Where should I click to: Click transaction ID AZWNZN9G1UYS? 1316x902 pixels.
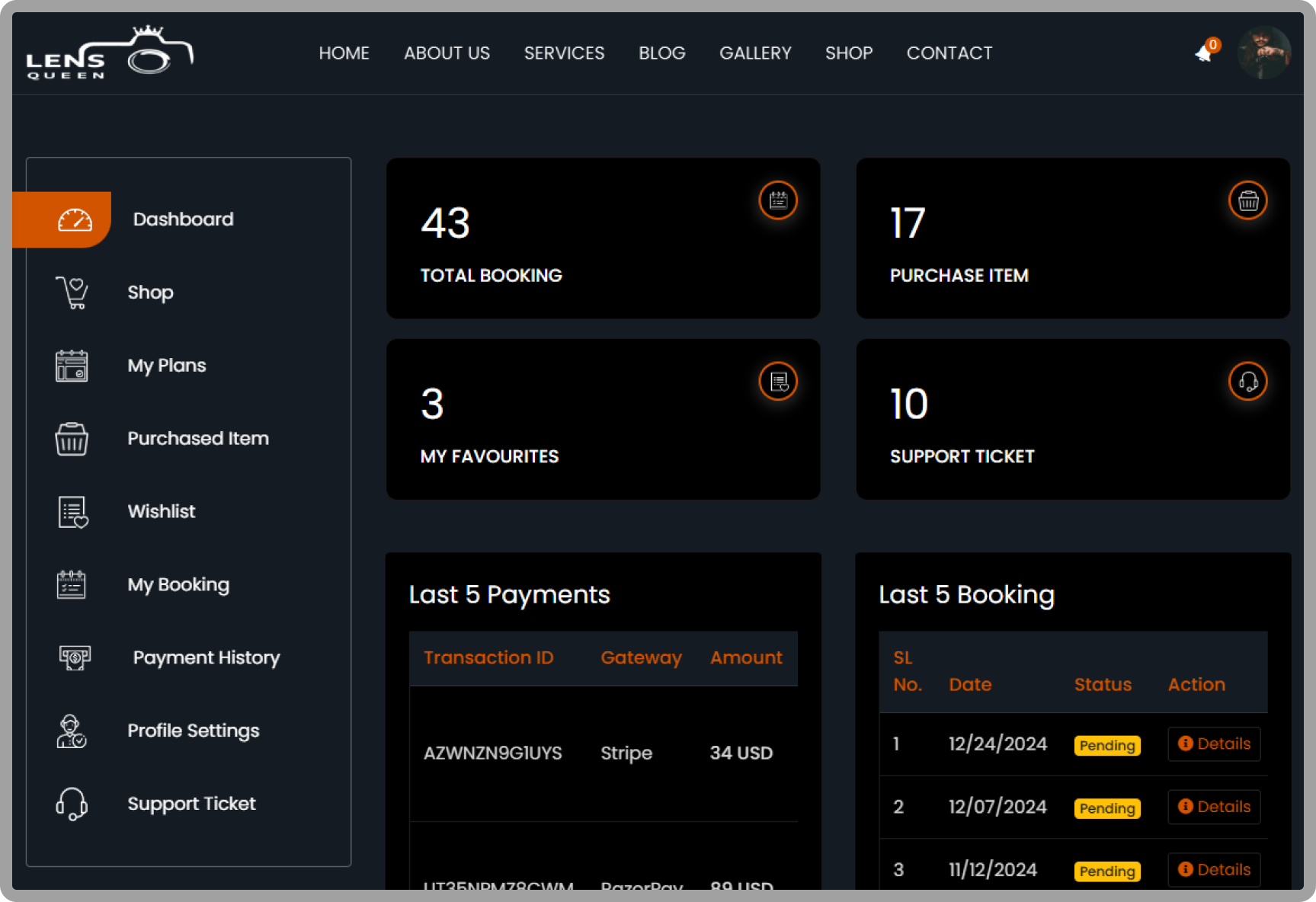coord(492,753)
